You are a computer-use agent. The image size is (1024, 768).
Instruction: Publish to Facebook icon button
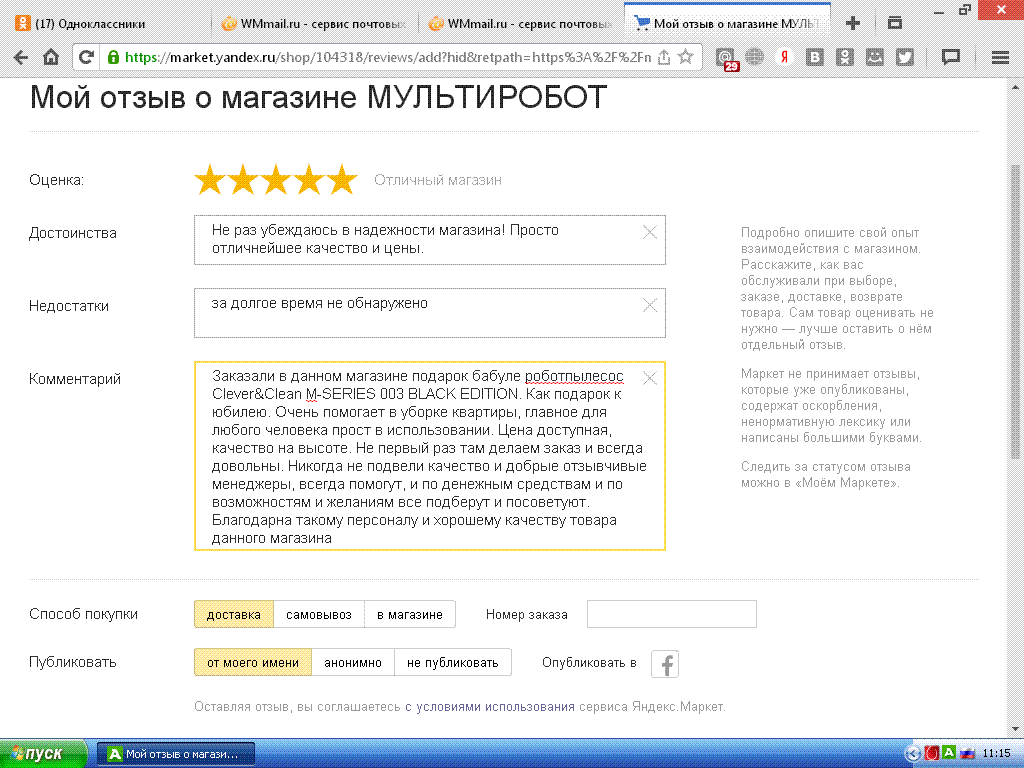[x=665, y=664]
